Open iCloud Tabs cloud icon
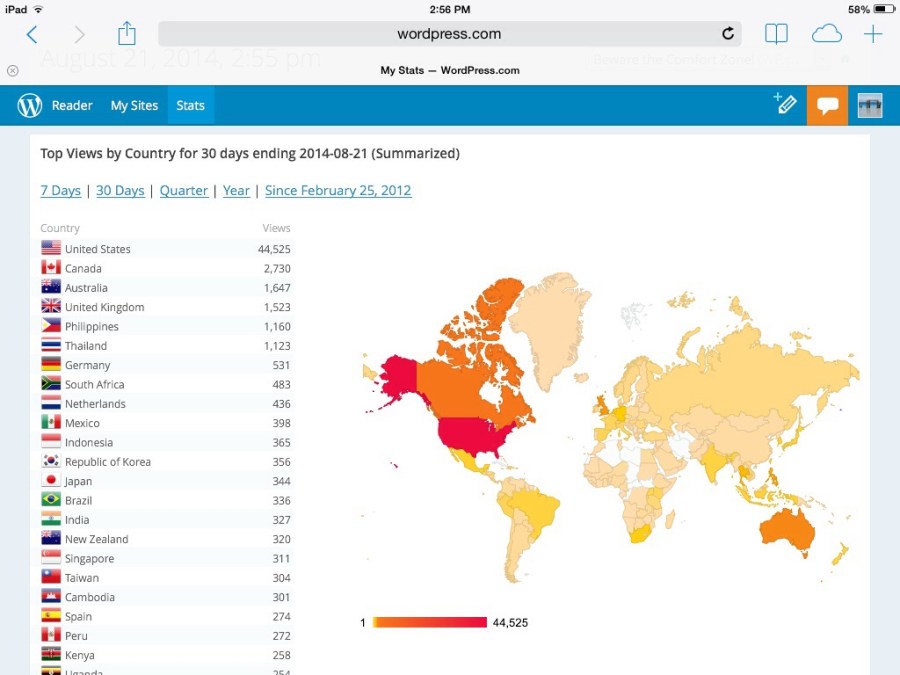Image resolution: width=900 pixels, height=675 pixels. (x=826, y=34)
